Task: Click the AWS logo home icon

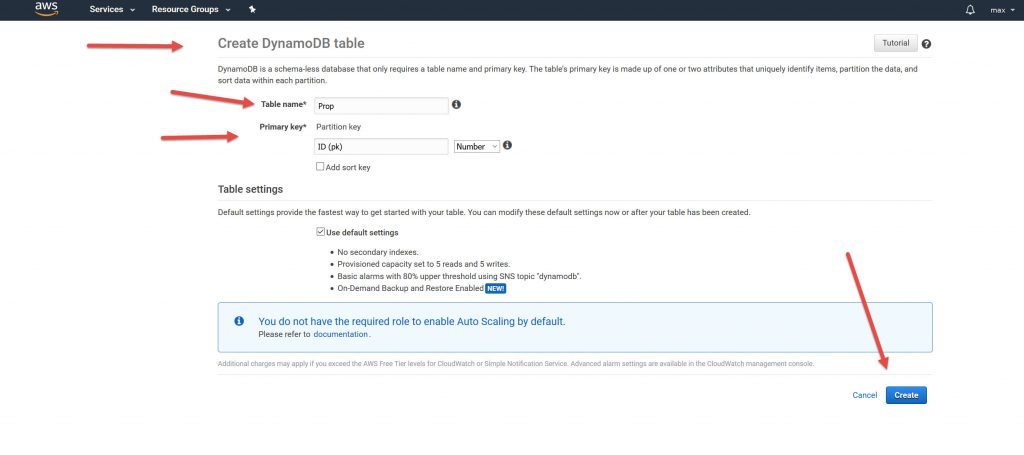Action: pyautogui.click(x=47, y=9)
